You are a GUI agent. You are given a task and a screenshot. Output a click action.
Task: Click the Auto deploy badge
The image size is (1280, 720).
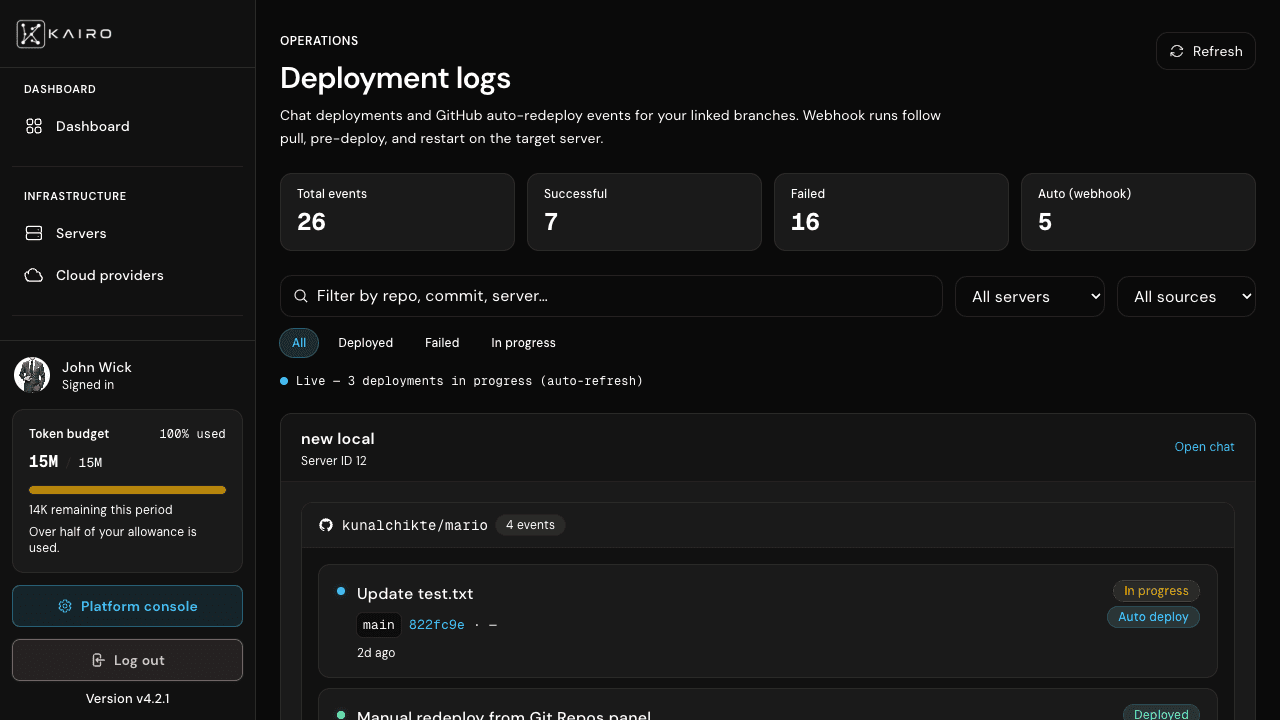coord(1153,617)
